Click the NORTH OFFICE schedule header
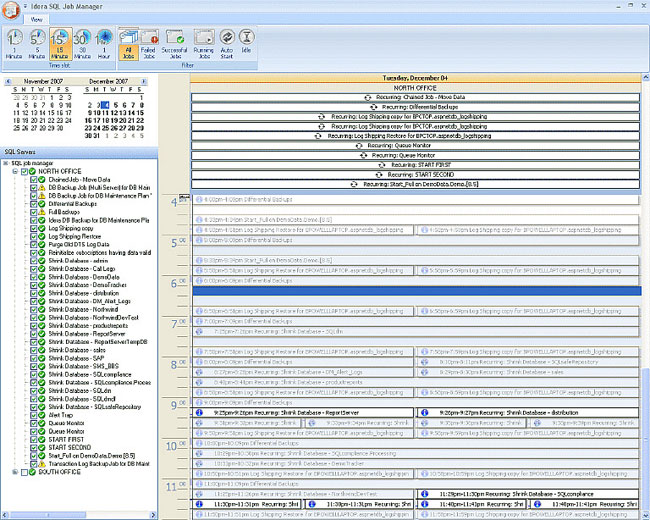This screenshot has height=520, width=650. [415, 88]
